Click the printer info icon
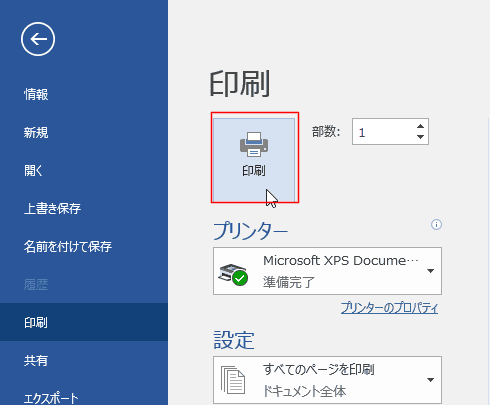This screenshot has width=490, height=405. point(436,225)
